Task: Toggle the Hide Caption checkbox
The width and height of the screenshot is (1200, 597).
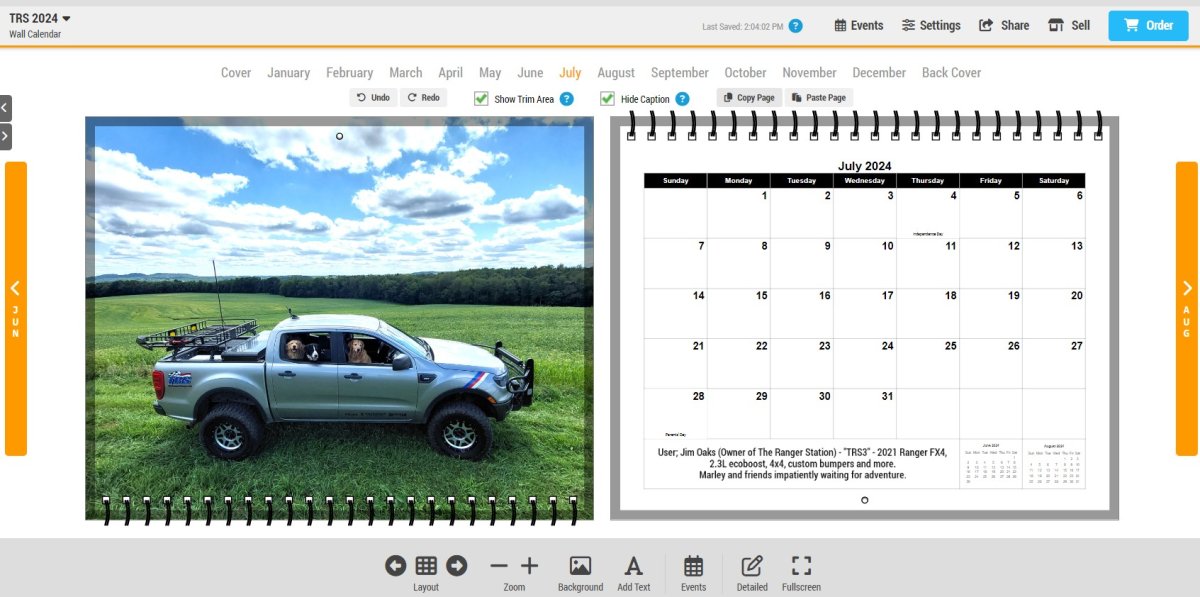Action: [x=607, y=99]
